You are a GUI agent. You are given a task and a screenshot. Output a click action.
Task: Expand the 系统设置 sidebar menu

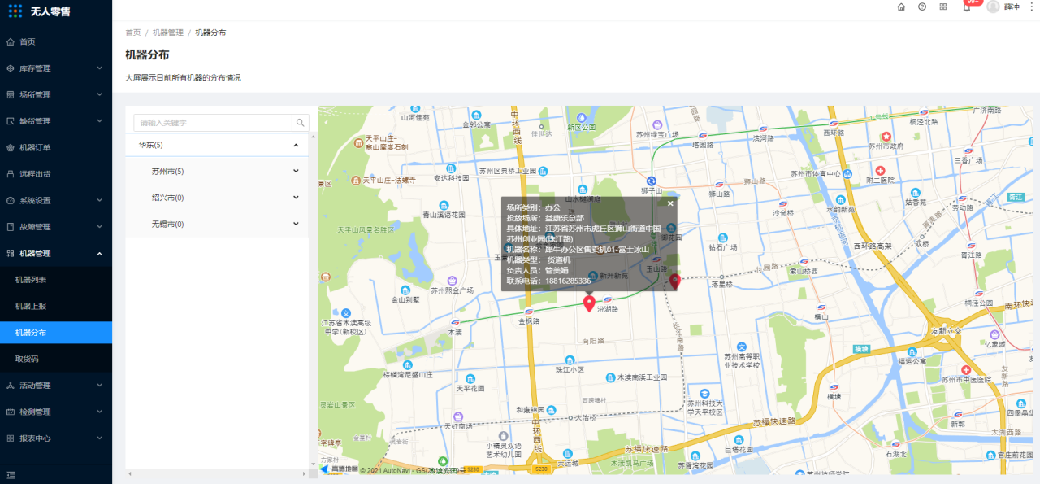[56, 200]
